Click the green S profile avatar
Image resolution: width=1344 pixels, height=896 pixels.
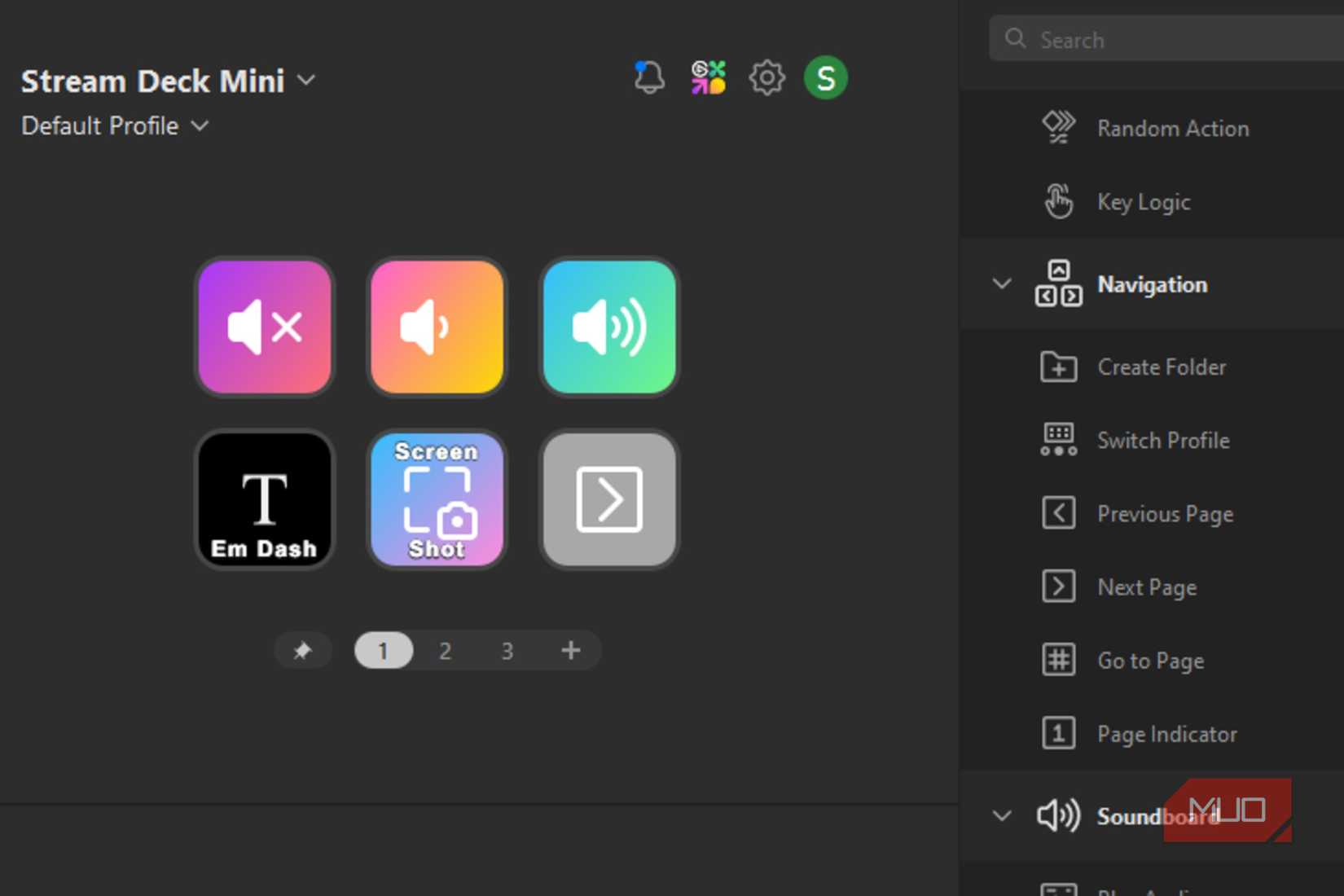coord(825,78)
